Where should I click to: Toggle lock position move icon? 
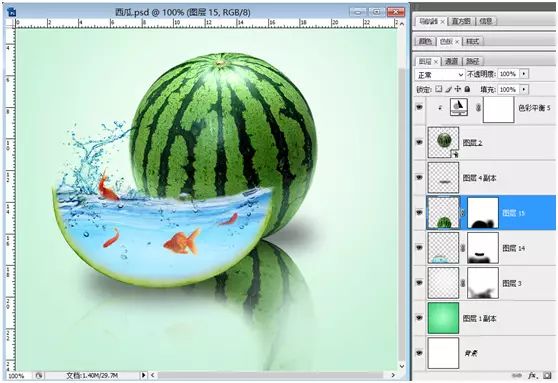[458, 89]
